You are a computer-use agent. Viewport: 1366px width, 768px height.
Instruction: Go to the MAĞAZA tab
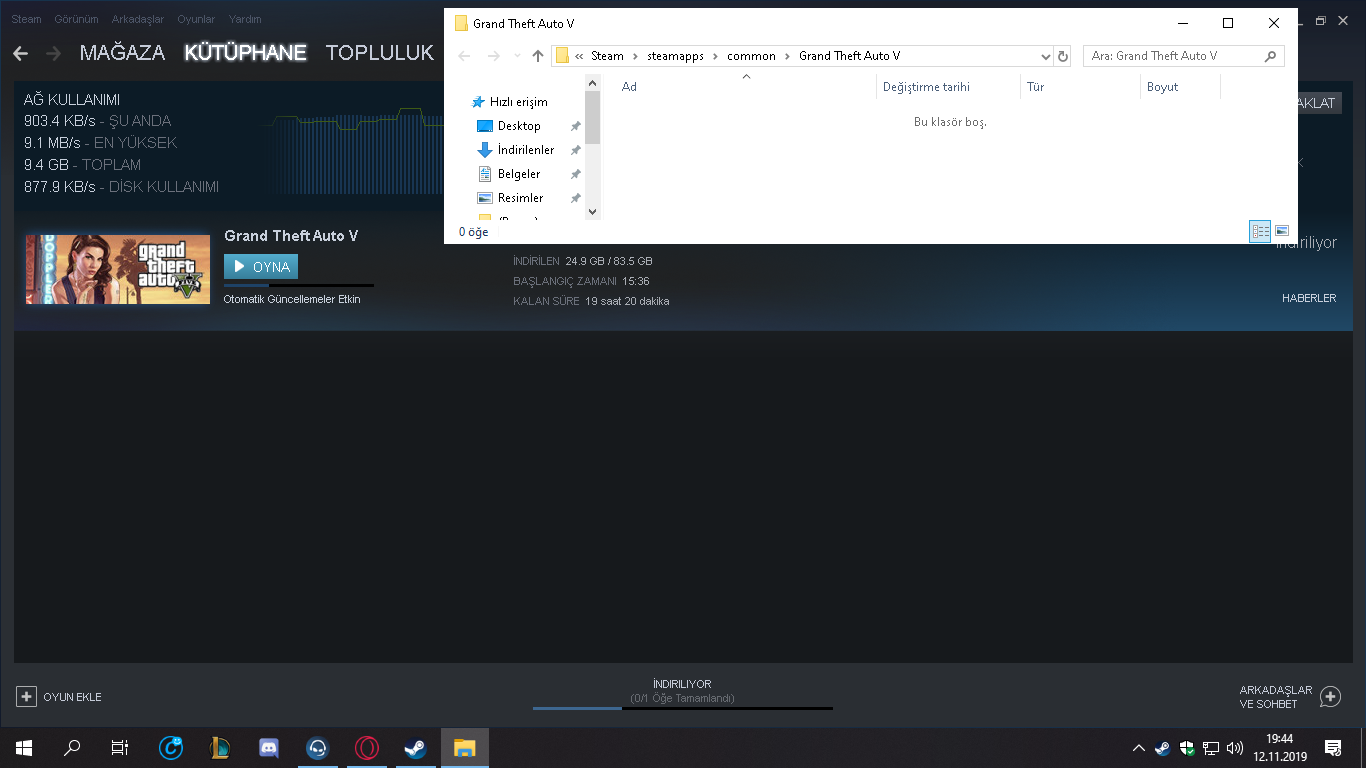(122, 53)
